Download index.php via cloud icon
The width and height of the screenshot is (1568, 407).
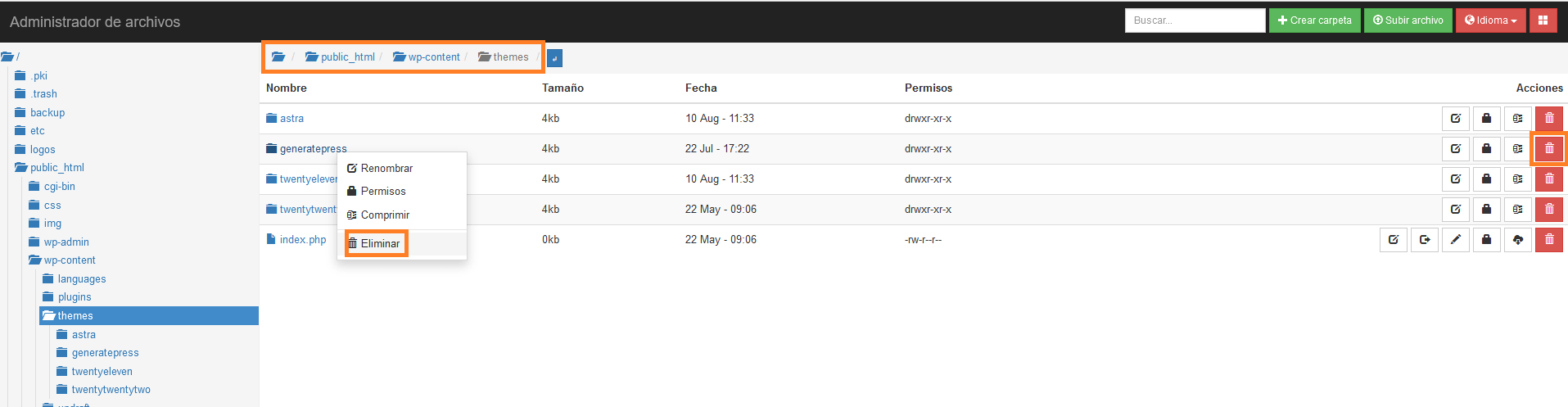pos(1517,240)
